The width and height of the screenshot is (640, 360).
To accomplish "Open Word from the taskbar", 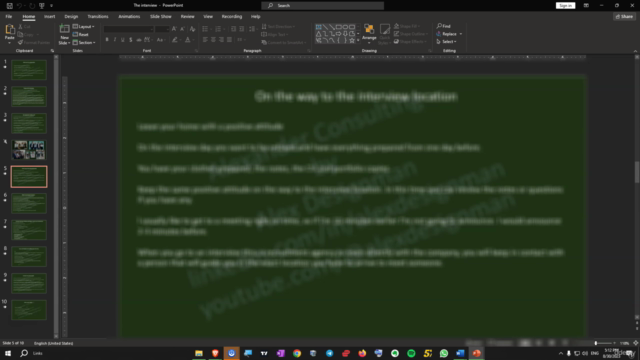I will click(460, 353).
